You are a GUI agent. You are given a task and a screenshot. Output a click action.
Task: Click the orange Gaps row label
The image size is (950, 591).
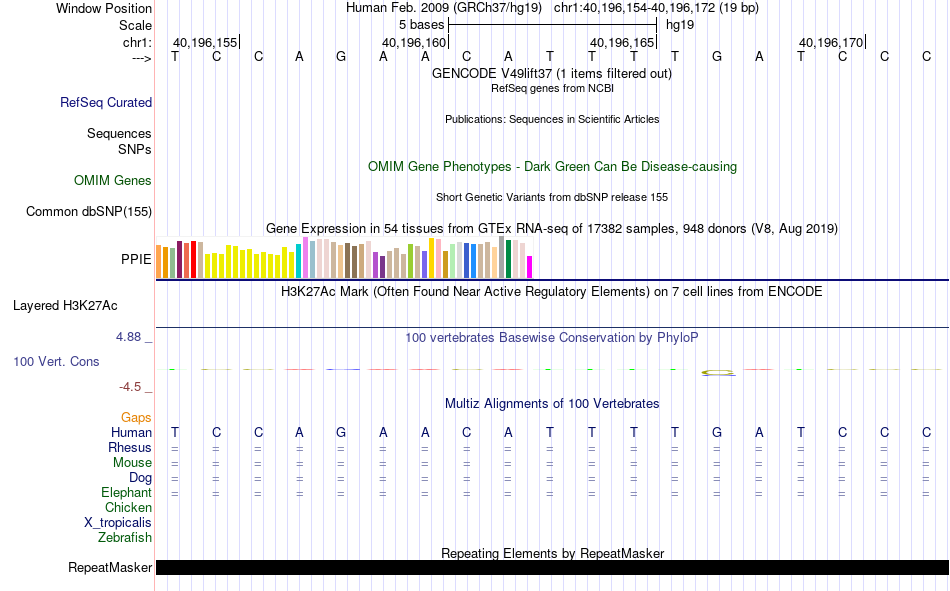(x=136, y=418)
